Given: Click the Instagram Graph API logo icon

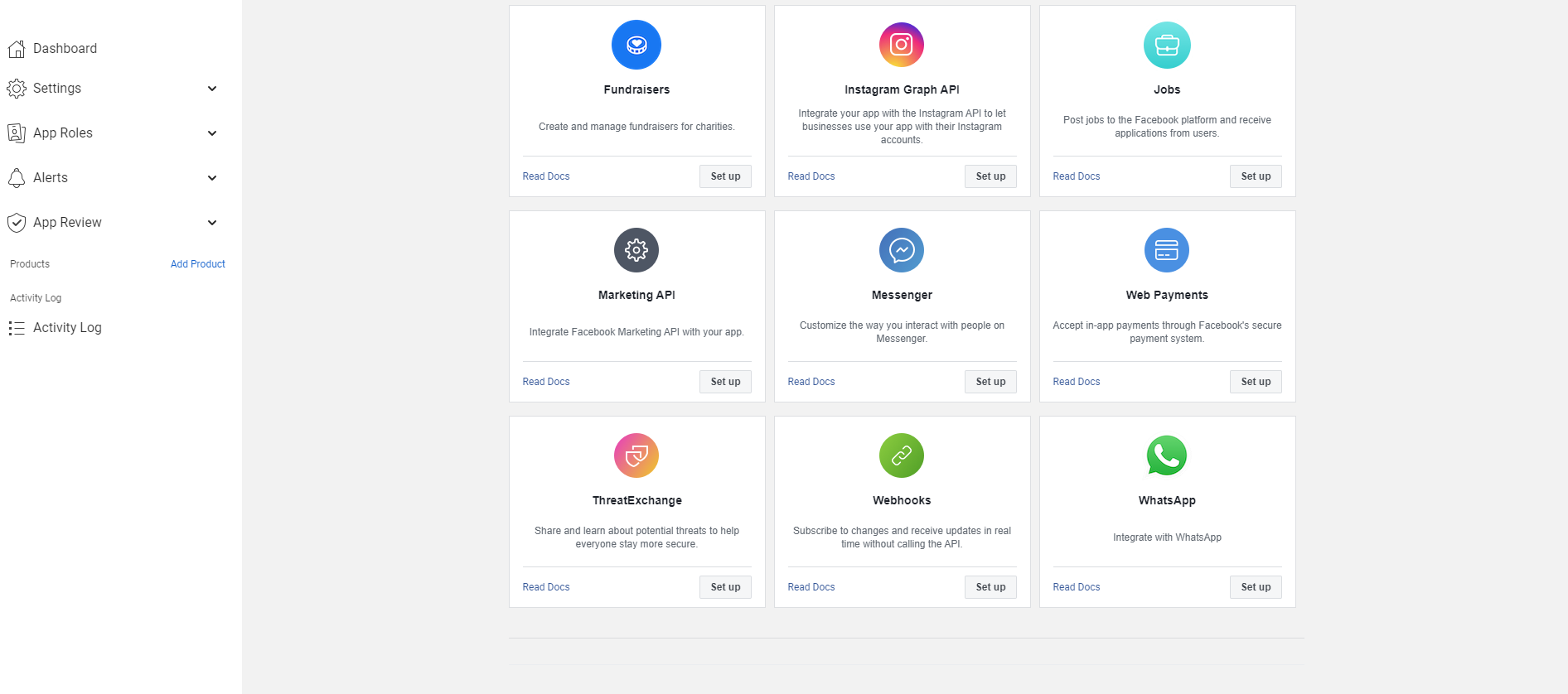Looking at the screenshot, I should point(902,45).
